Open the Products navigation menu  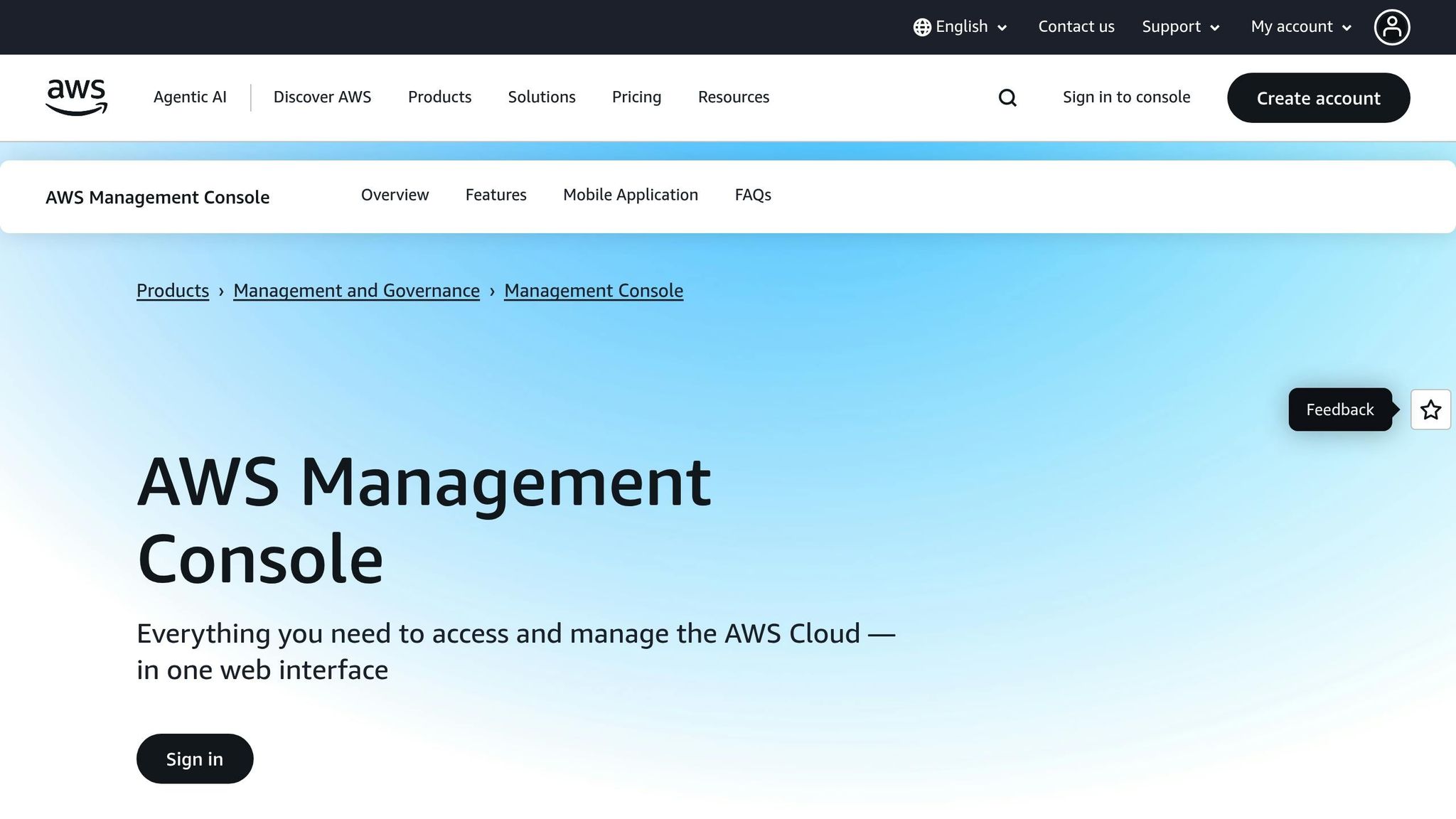[439, 97]
